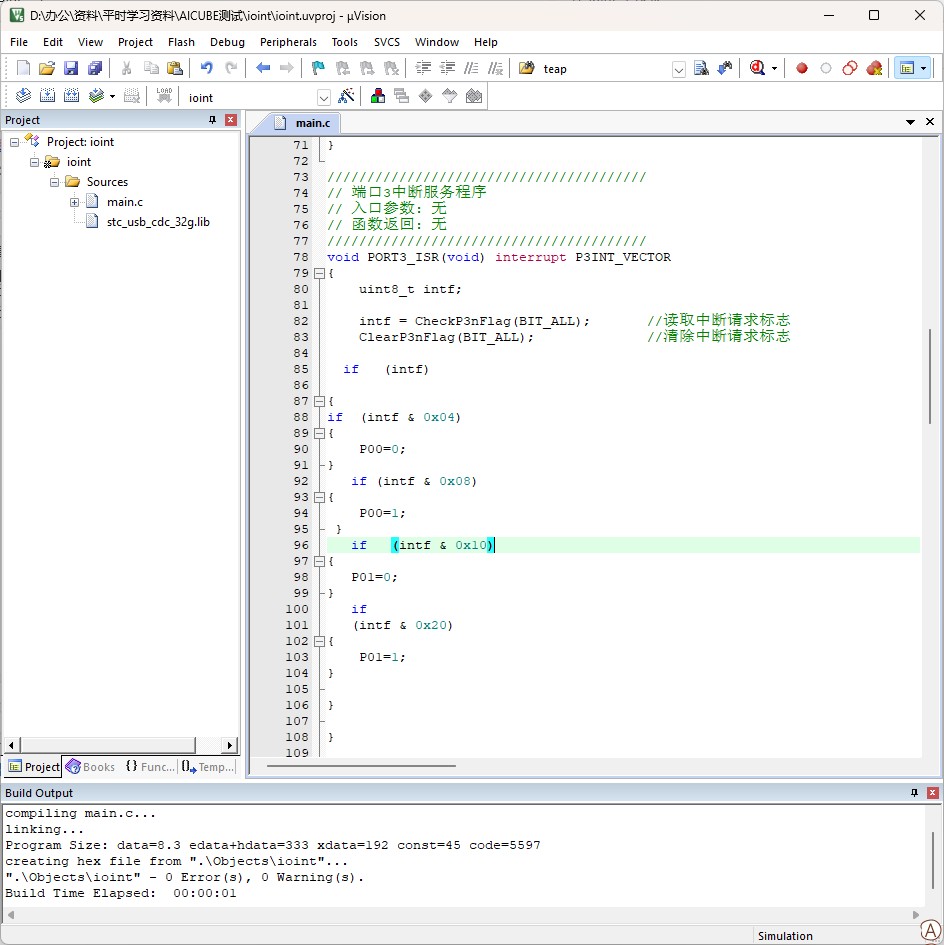Image resolution: width=944 pixels, height=945 pixels.
Task: Open Find in Files icon
Action: [x=526, y=68]
